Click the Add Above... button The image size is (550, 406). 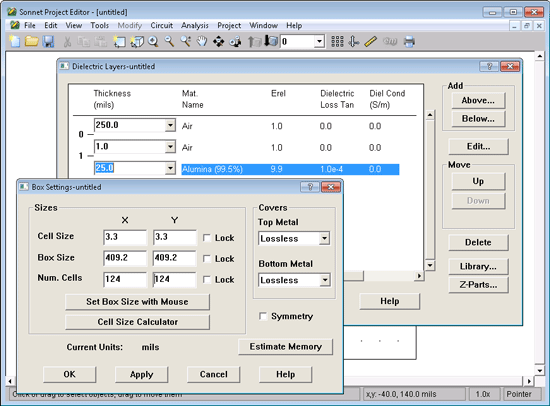[x=478, y=100]
